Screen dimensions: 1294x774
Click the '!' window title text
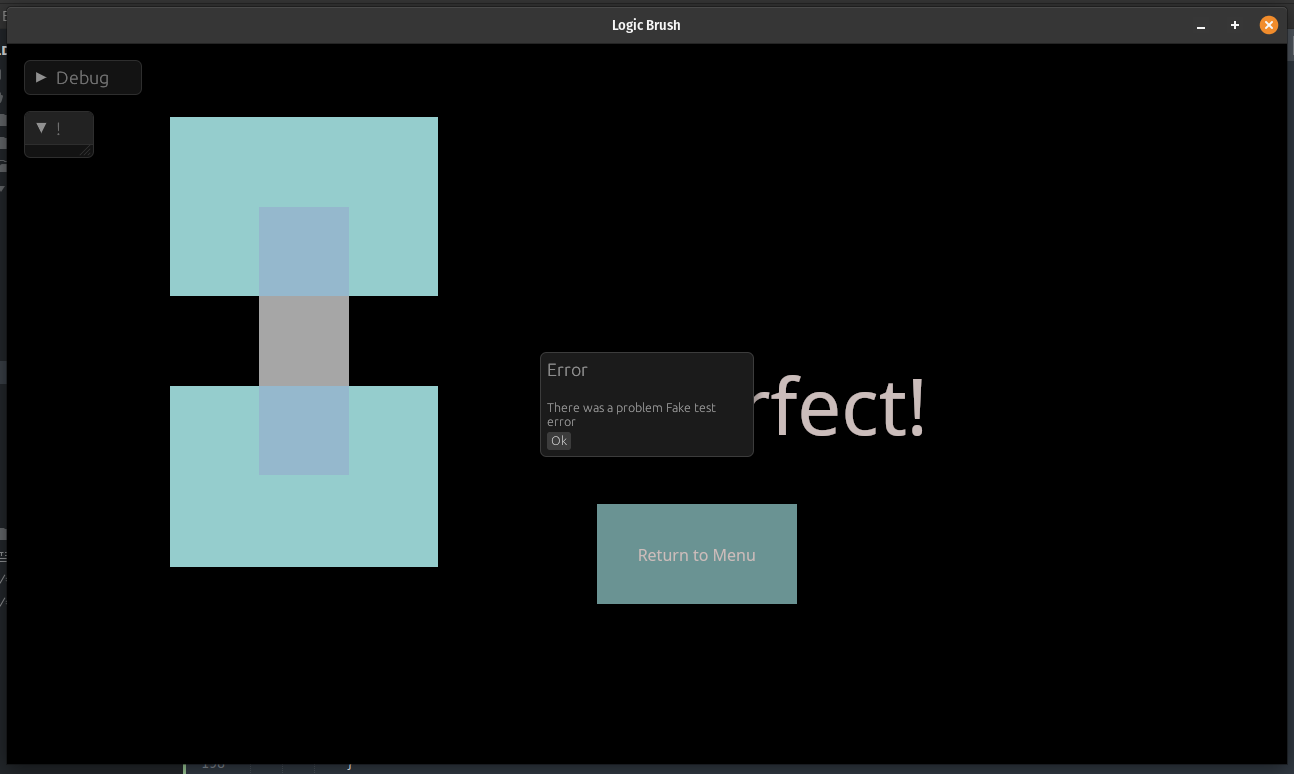pyautogui.click(x=58, y=129)
